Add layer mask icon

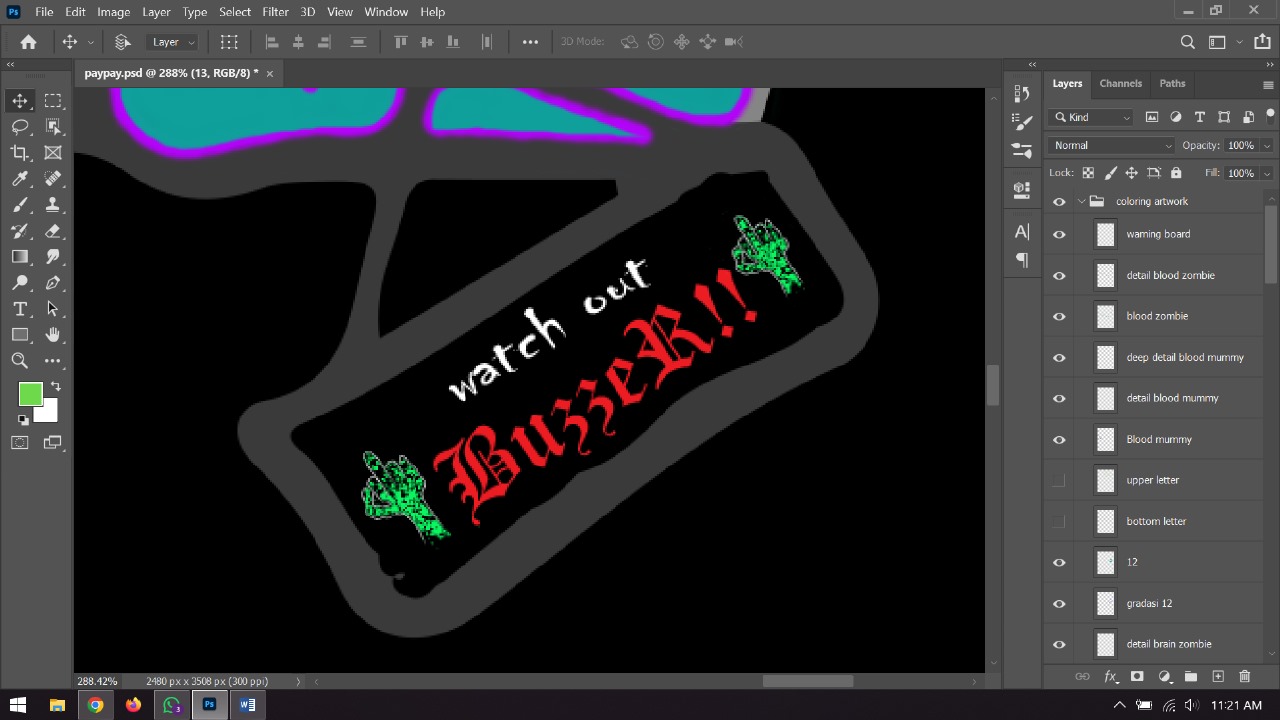[1137, 677]
